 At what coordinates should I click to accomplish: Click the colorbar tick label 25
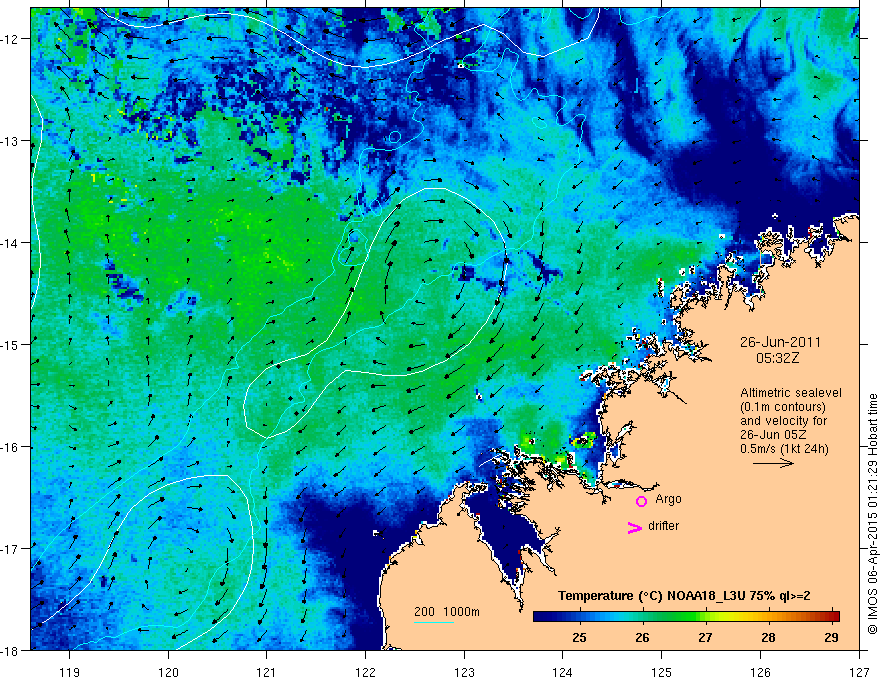click(579, 637)
